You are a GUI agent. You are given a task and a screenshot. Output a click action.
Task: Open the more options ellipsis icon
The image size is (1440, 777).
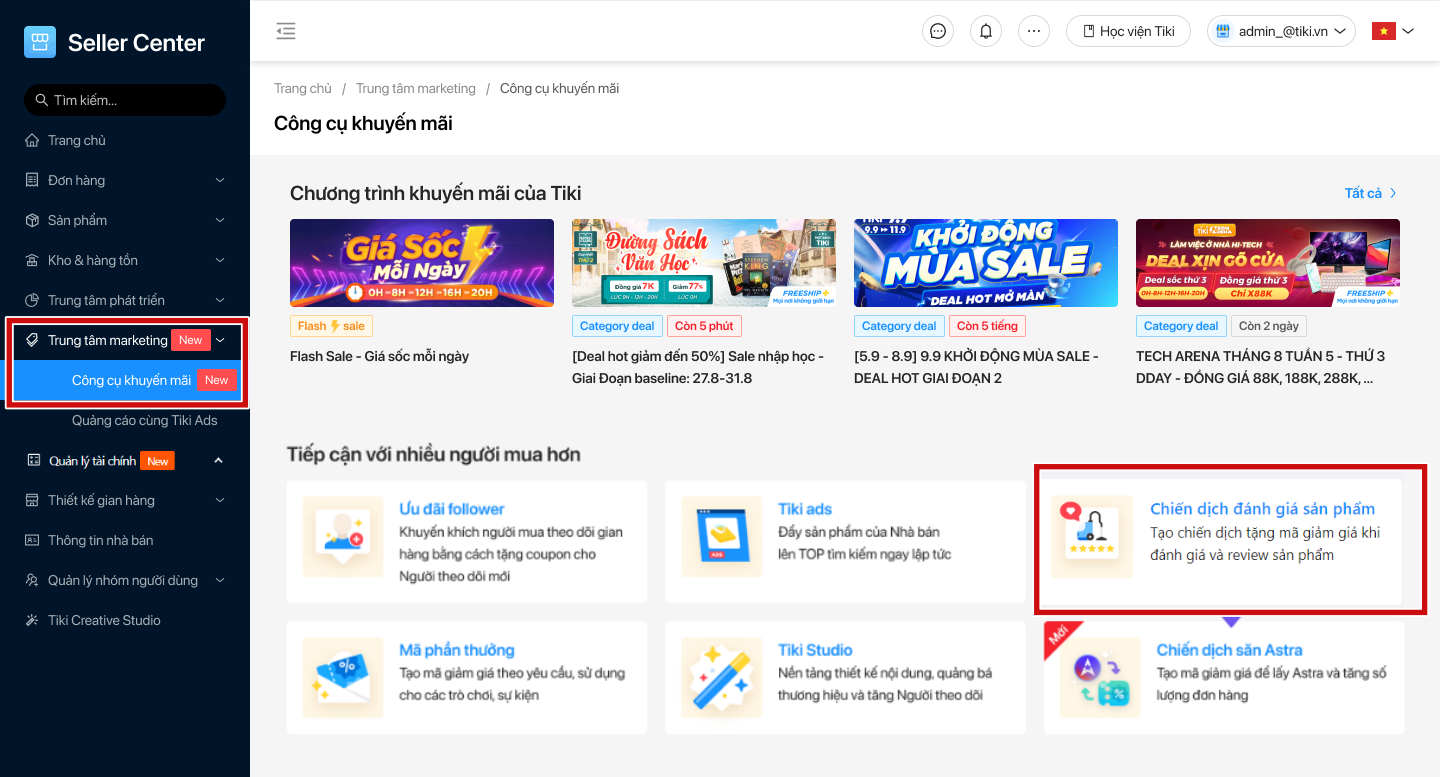[1034, 31]
